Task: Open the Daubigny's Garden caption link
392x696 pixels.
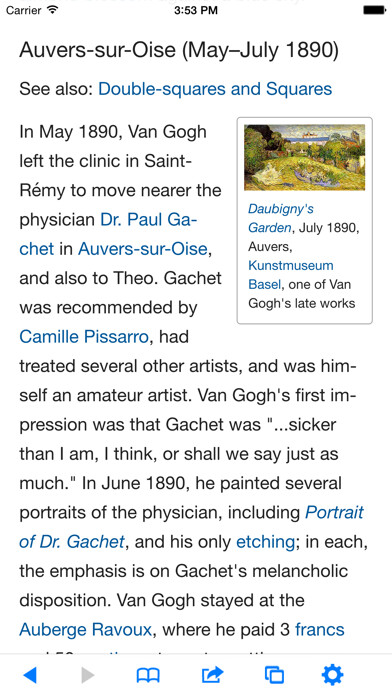Action: pyautogui.click(x=281, y=218)
